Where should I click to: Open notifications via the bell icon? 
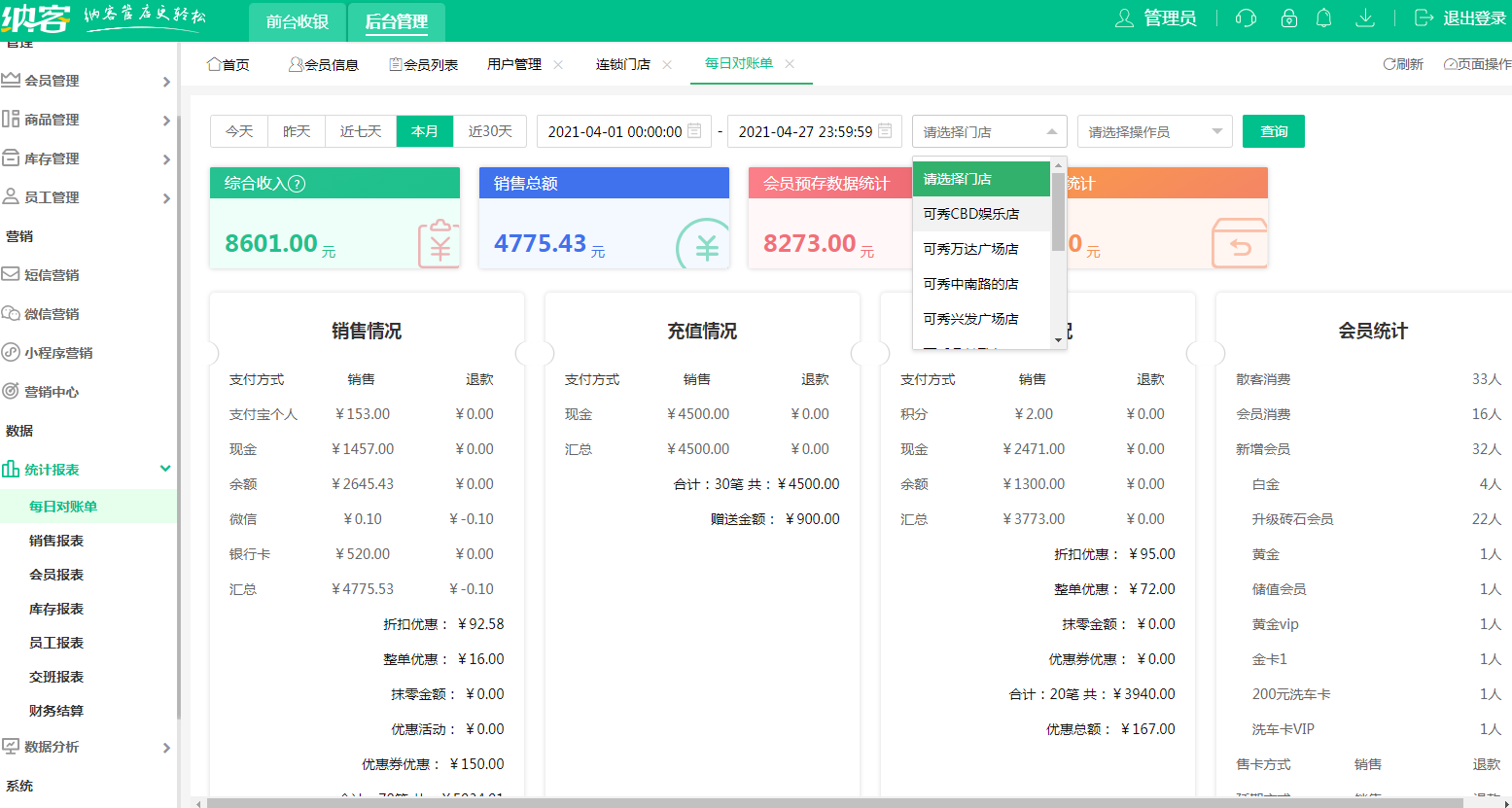pos(1323,18)
